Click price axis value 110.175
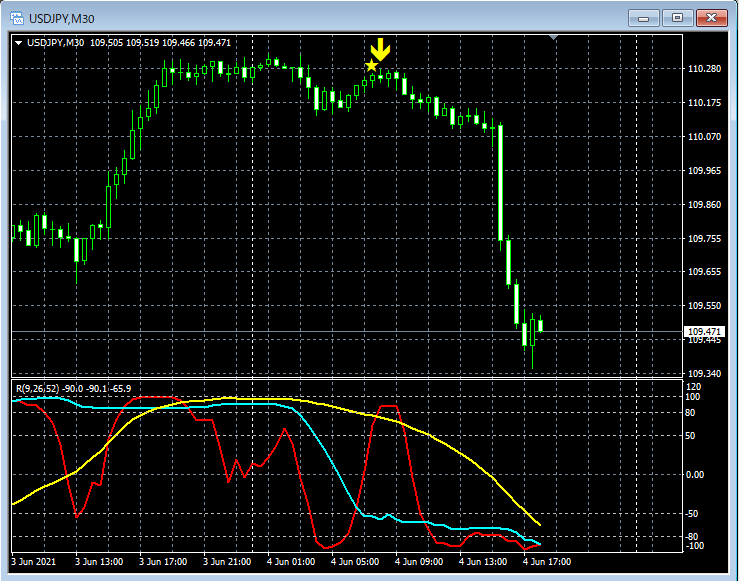Screen dimensions: 740x581 [x=705, y=103]
